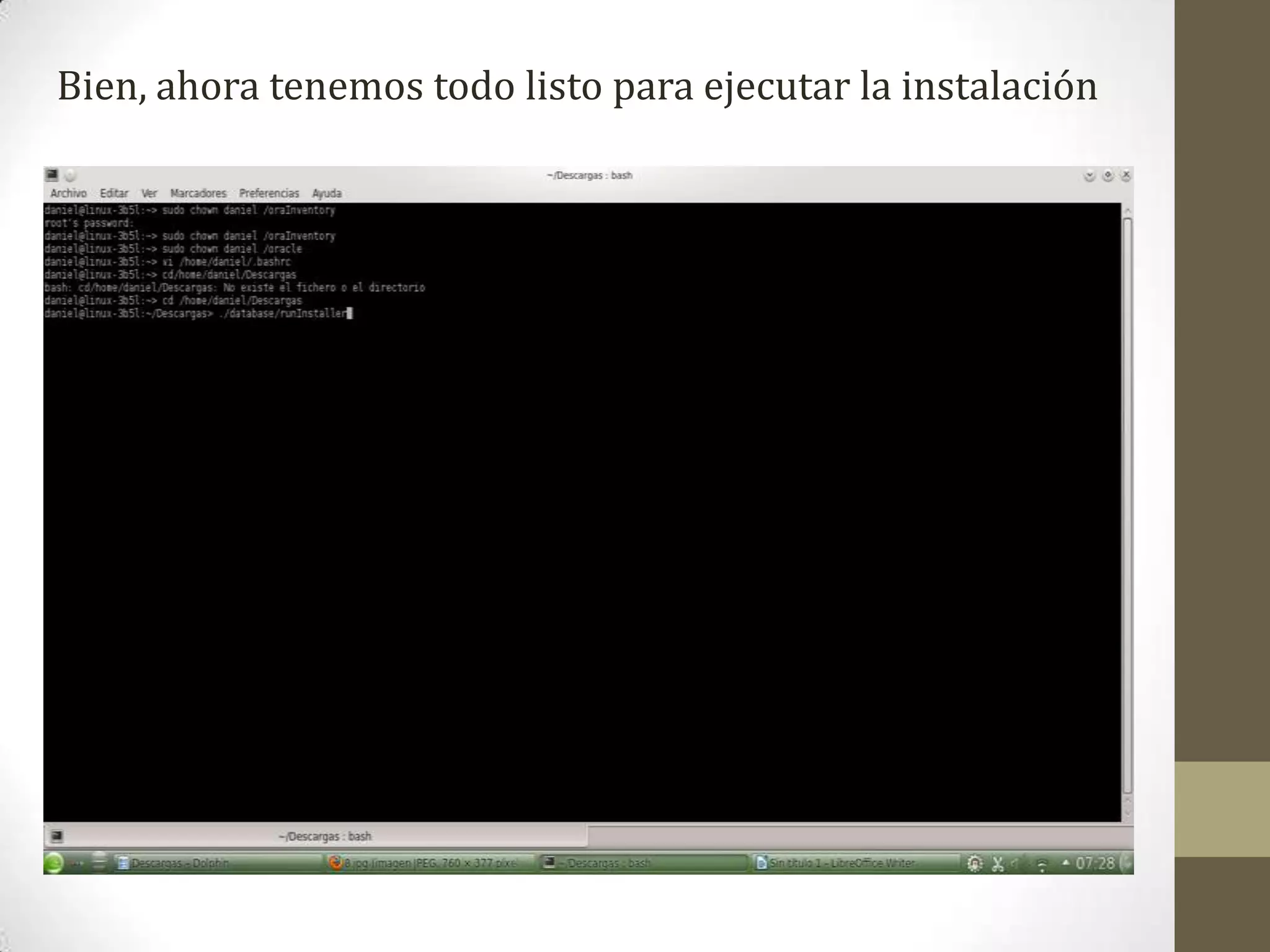
Task: Click the Dolphin file manager icon in taskbar
Action: point(123,863)
